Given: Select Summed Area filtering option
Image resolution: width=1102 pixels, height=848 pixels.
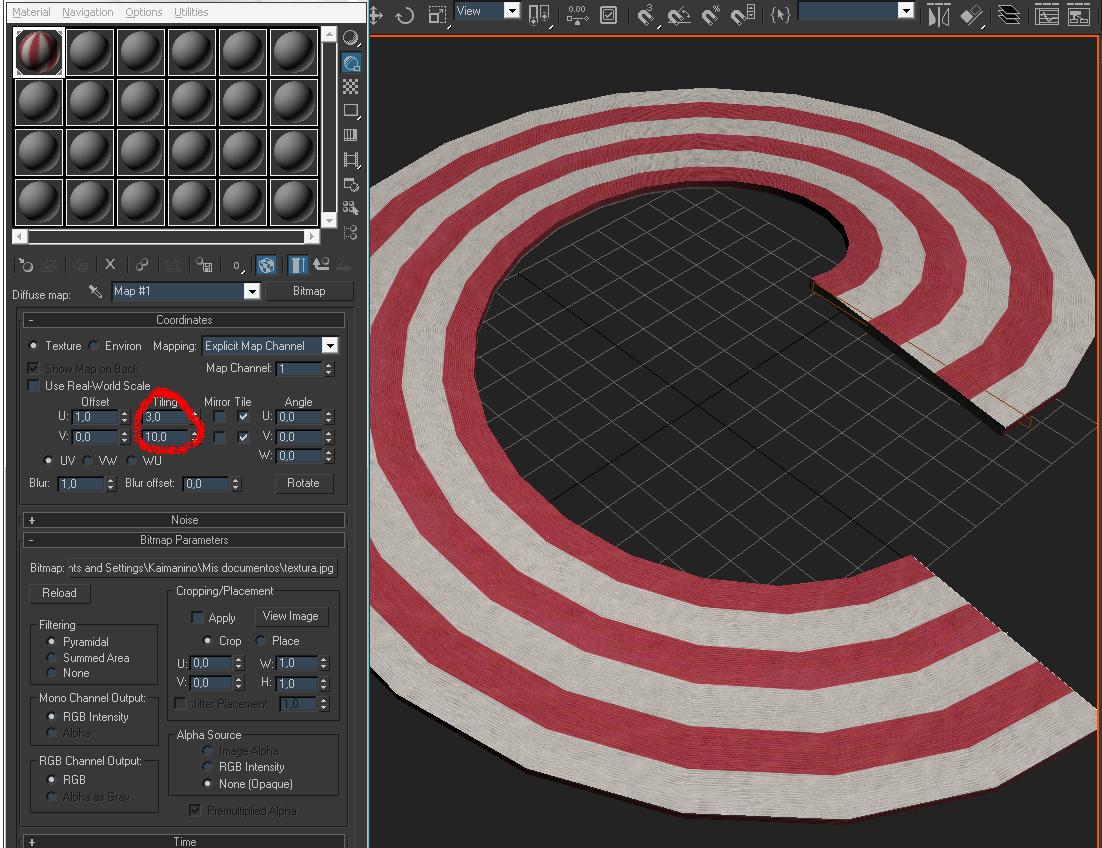Looking at the screenshot, I should (x=52, y=658).
